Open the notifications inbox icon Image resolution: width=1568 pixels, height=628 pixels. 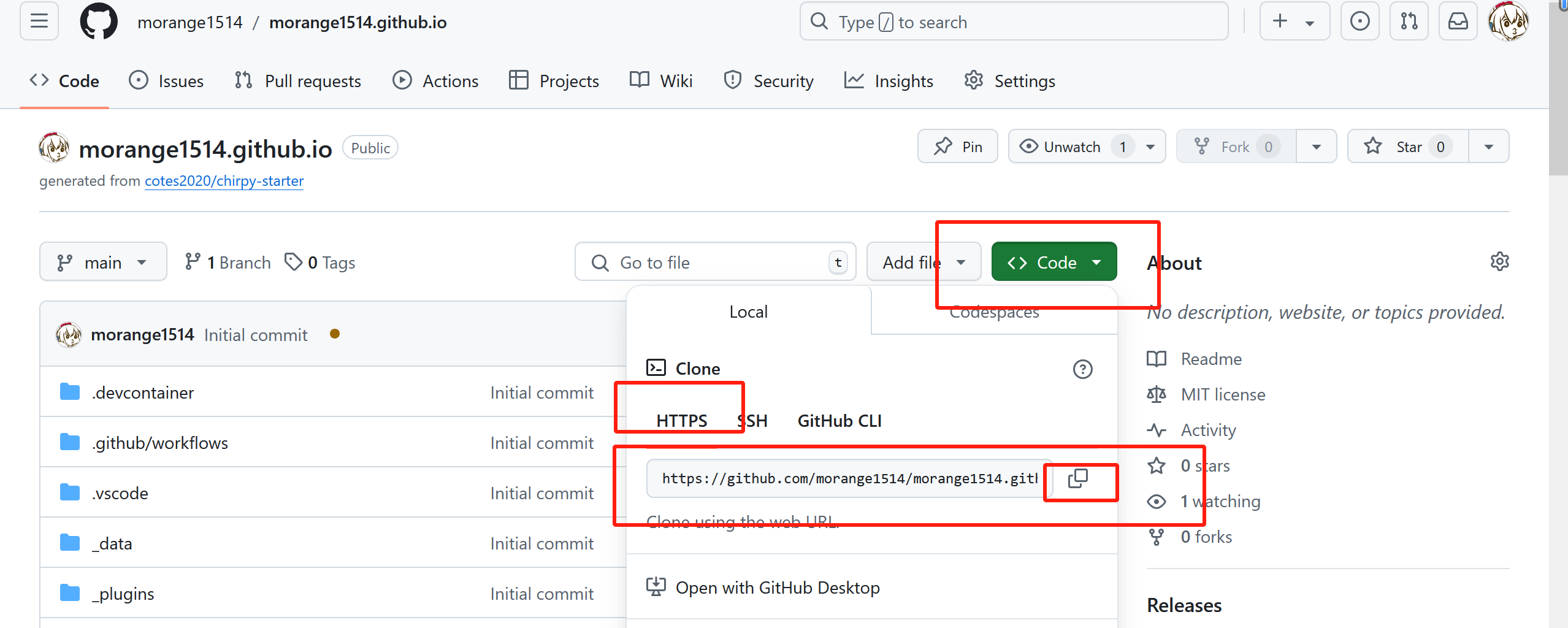(1458, 21)
